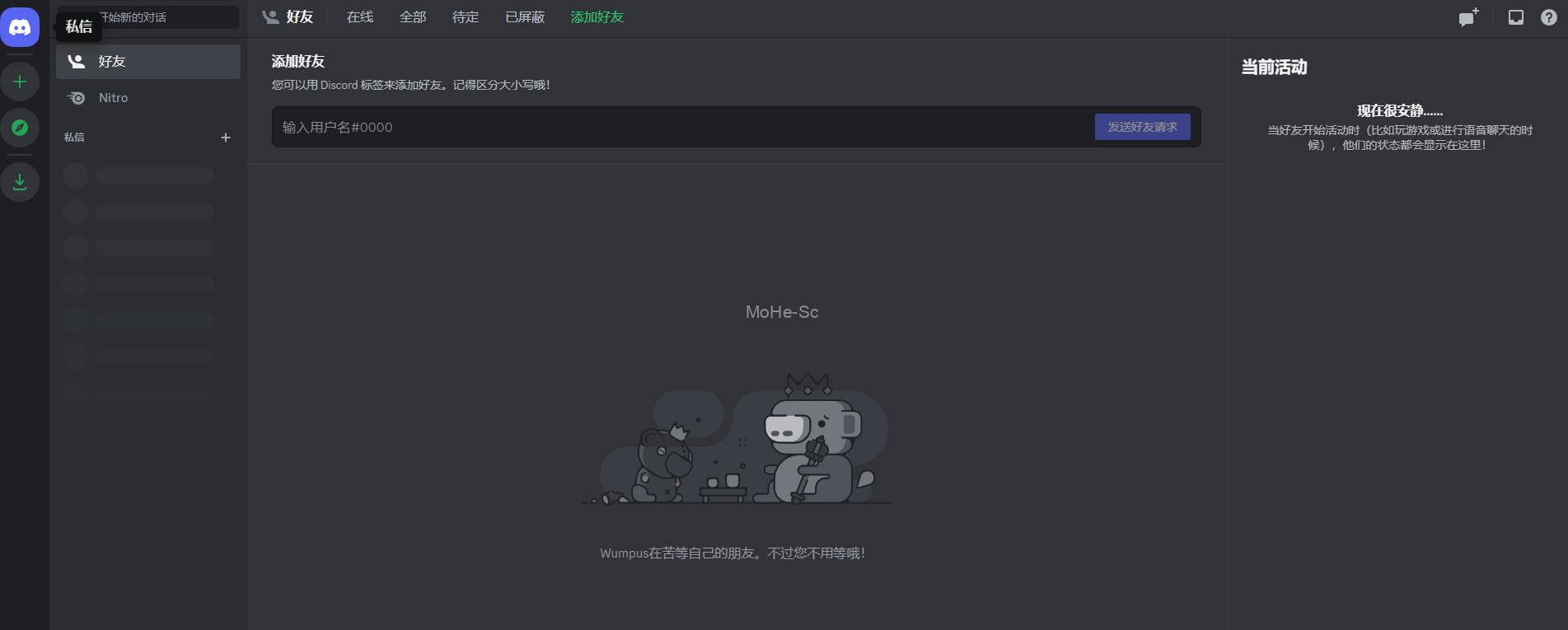The width and height of the screenshot is (1568, 630).
Task: Click the download apps arrow icon
Action: click(x=20, y=182)
